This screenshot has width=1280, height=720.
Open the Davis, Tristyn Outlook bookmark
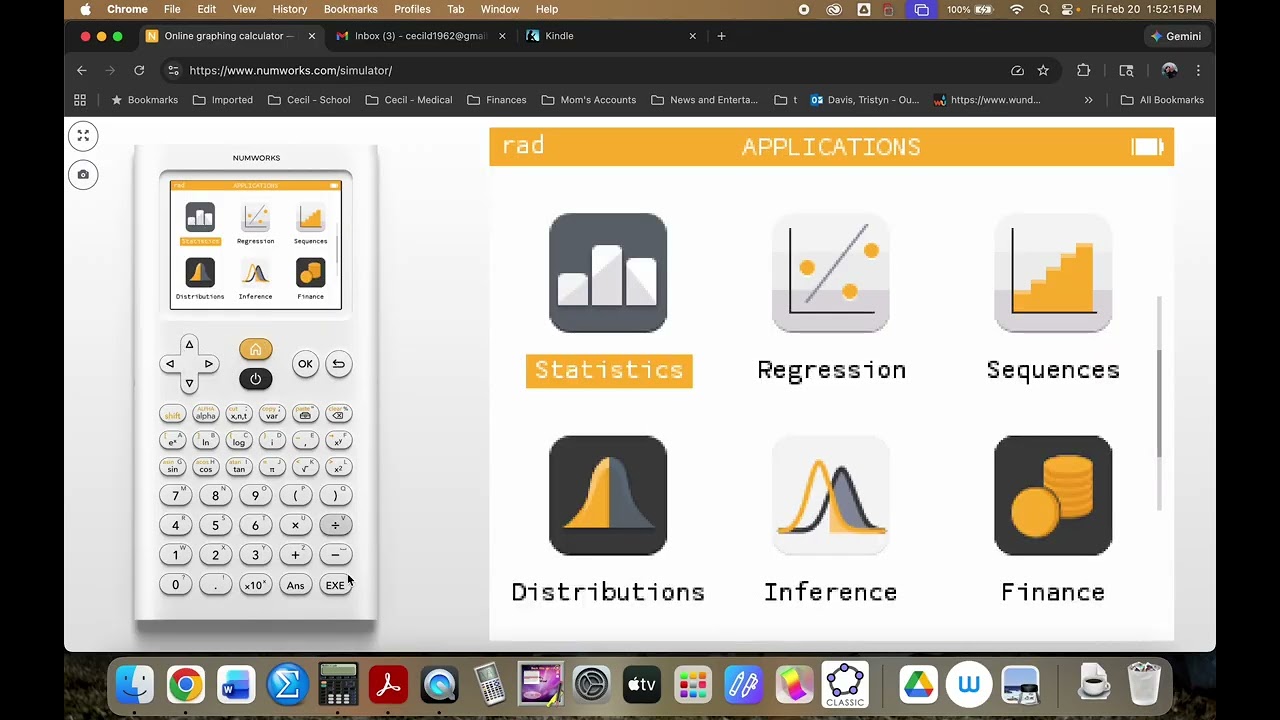864,100
